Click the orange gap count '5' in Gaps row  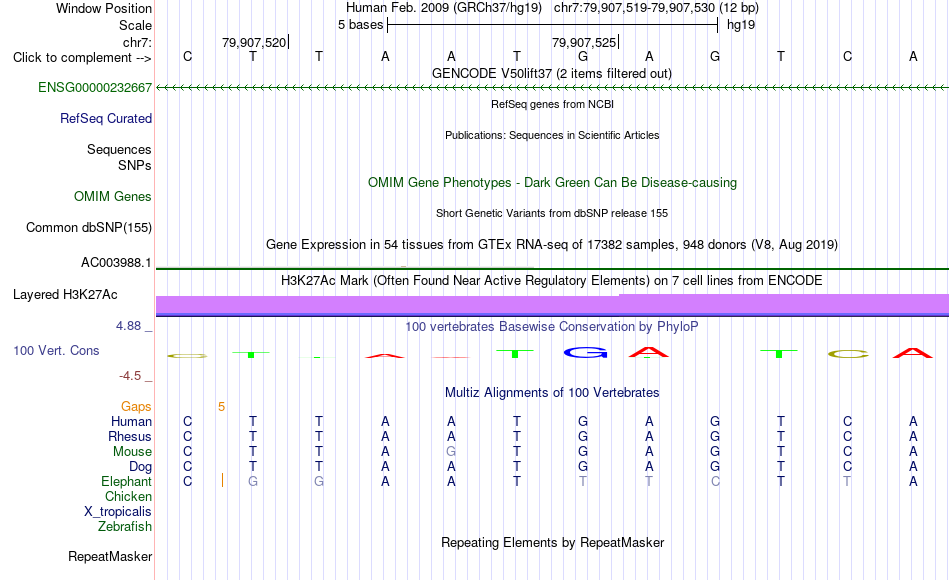tap(222, 407)
